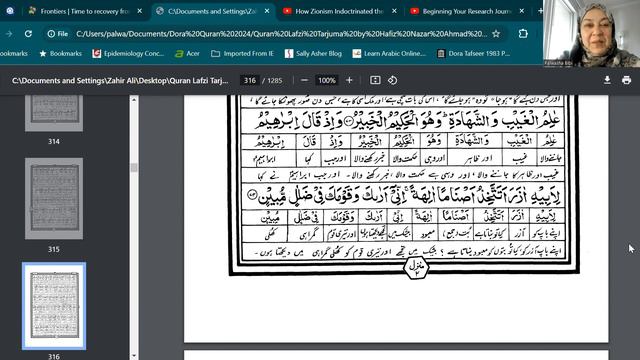Image resolution: width=640 pixels, height=360 pixels.
Task: Close the Frontiers tab
Action: click(140, 11)
